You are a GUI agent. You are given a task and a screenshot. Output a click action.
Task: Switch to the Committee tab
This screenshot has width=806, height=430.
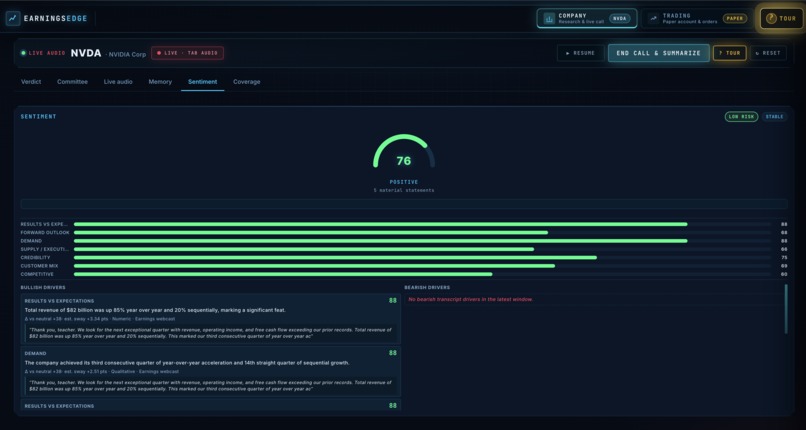coord(72,82)
